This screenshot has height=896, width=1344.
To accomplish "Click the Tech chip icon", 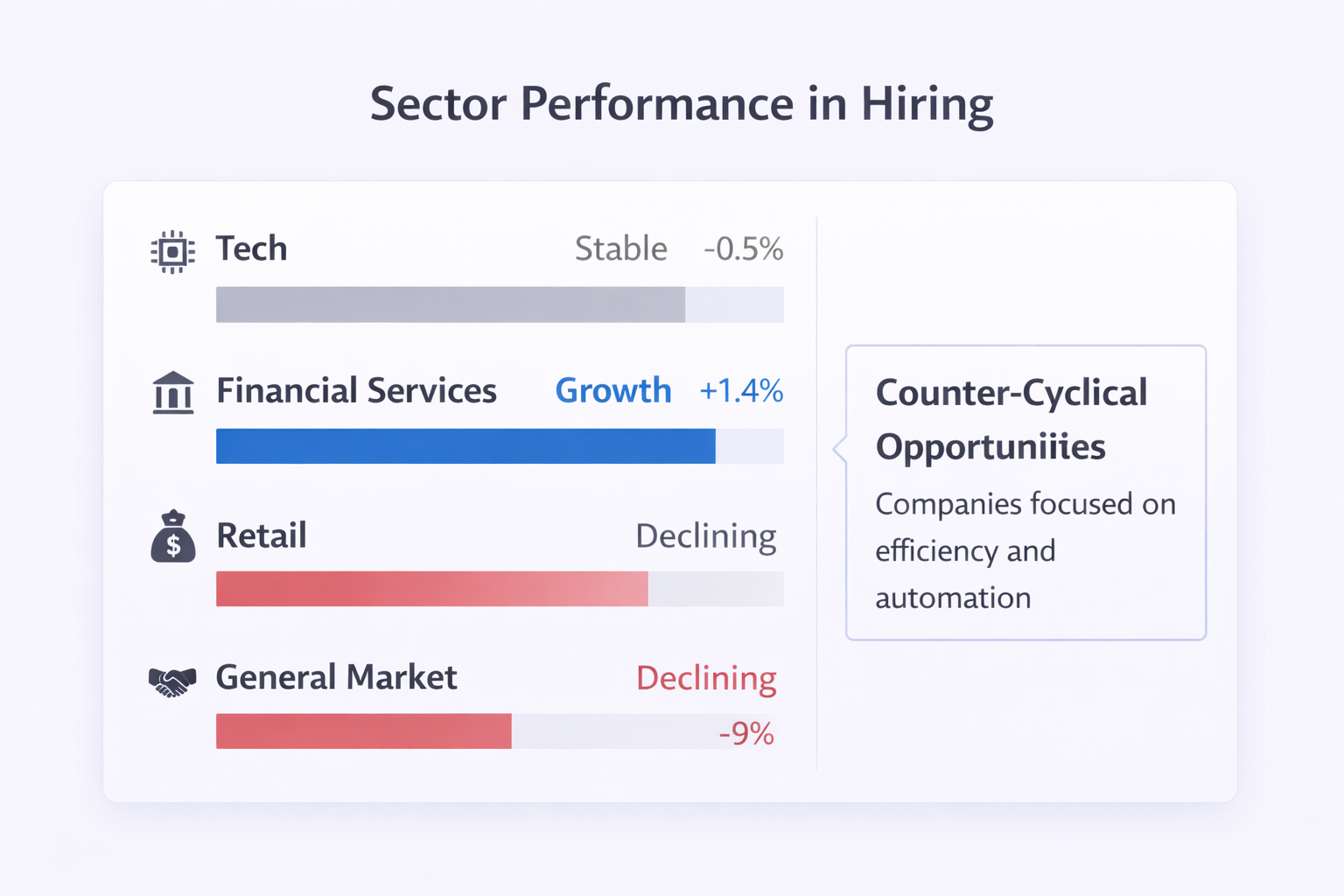I will (172, 252).
